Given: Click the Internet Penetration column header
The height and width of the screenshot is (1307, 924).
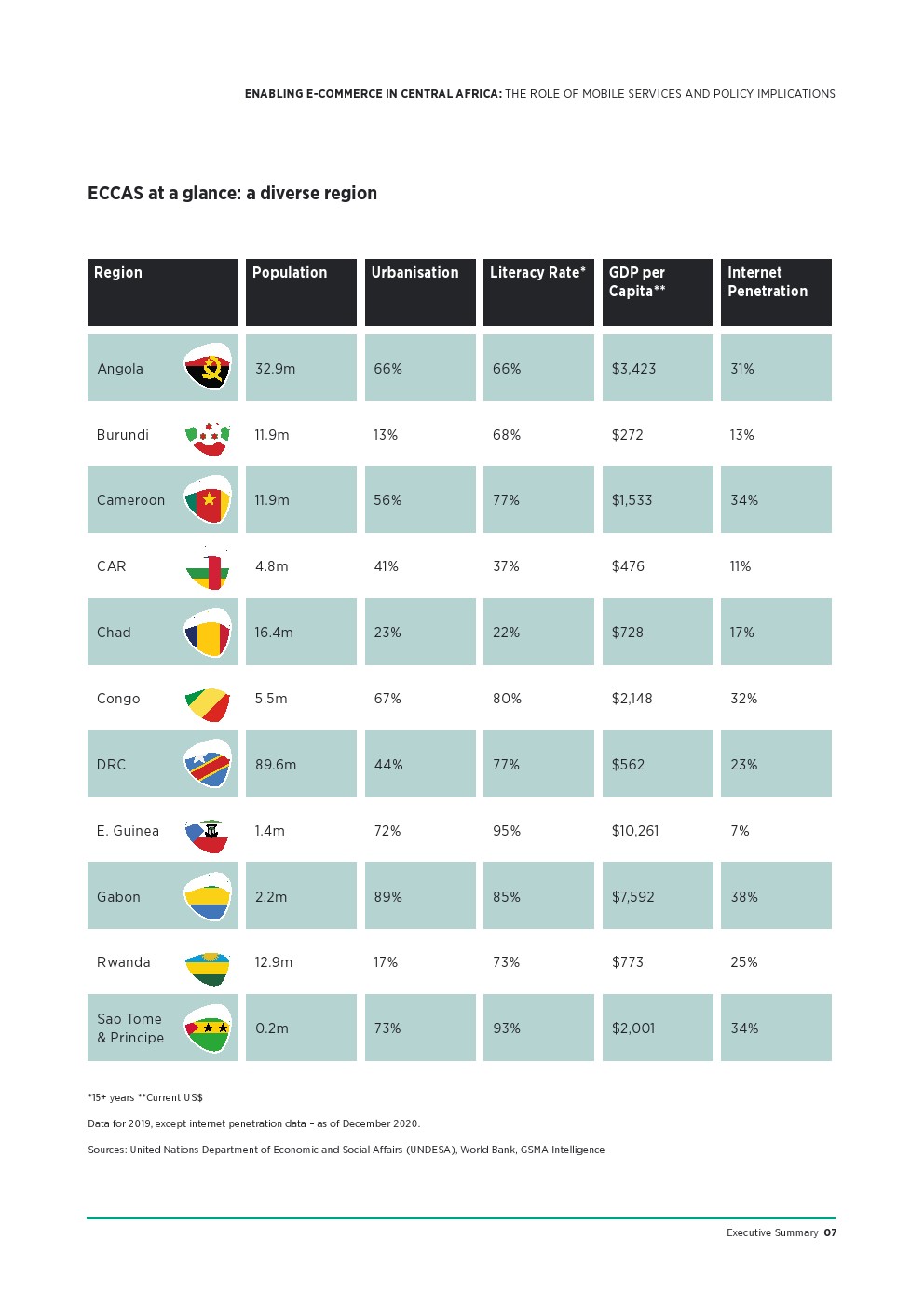Looking at the screenshot, I should point(776,293).
